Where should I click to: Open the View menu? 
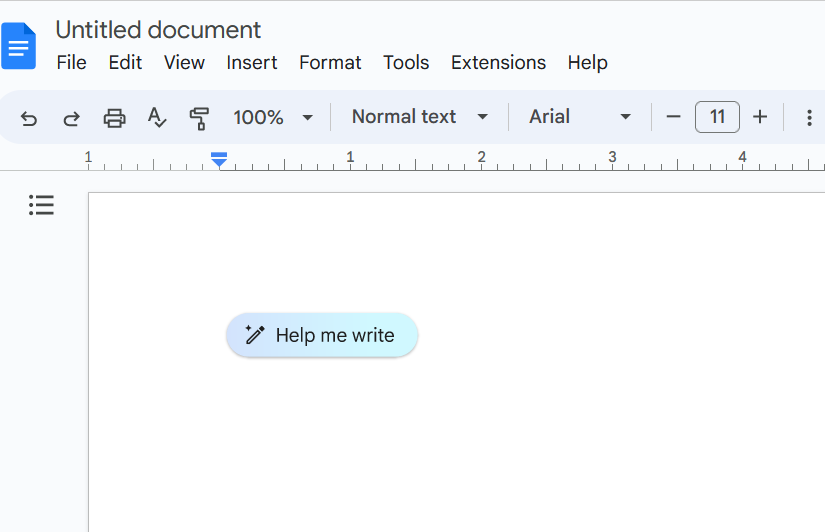pyautogui.click(x=184, y=63)
